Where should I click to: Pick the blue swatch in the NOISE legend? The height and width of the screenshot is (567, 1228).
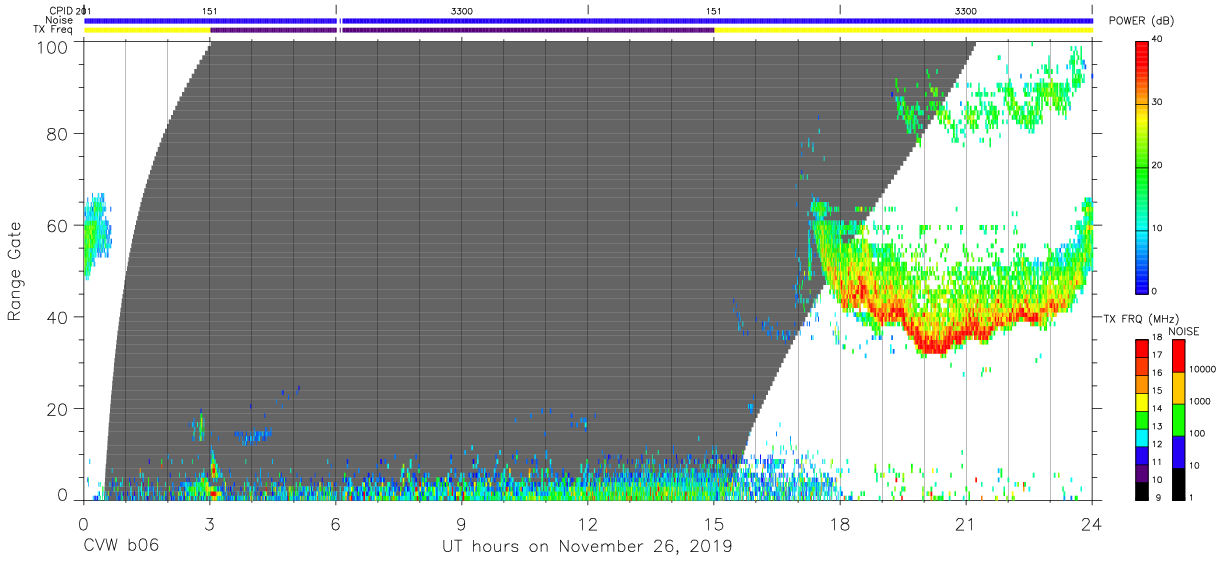click(x=1180, y=452)
